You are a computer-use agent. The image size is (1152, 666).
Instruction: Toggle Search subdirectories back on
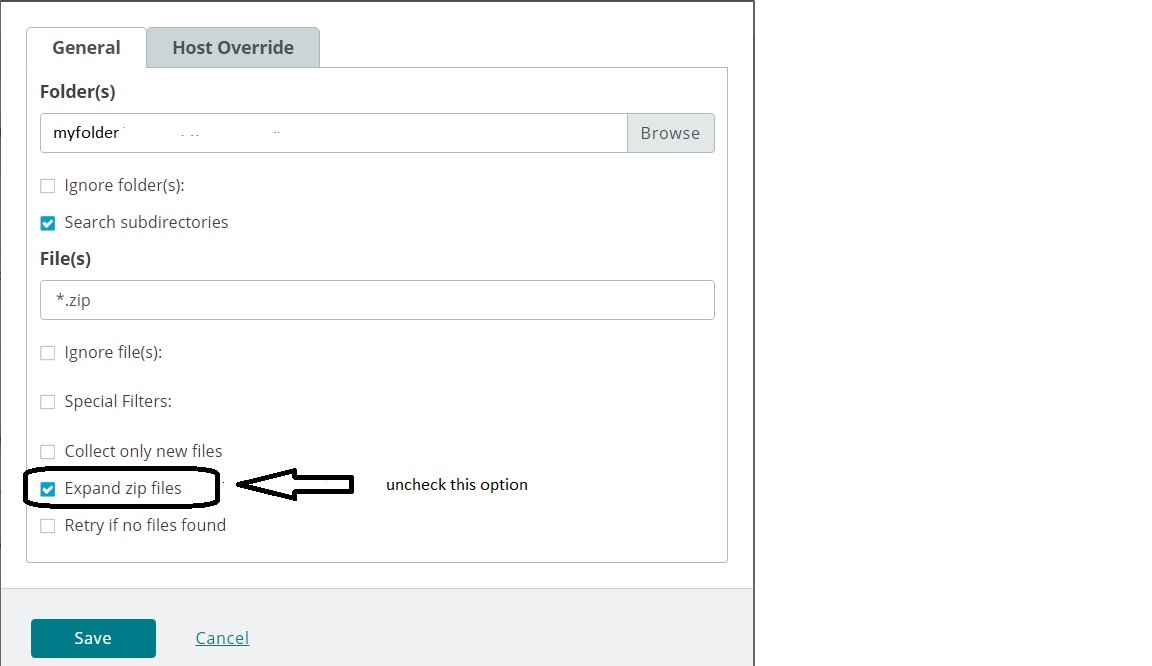pyautogui.click(x=47, y=222)
